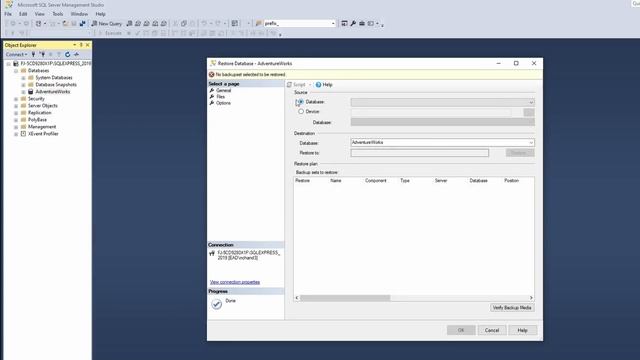The image size is (640, 360).
Task: Collapse the server node in Object Explorer
Action: pos(9,64)
